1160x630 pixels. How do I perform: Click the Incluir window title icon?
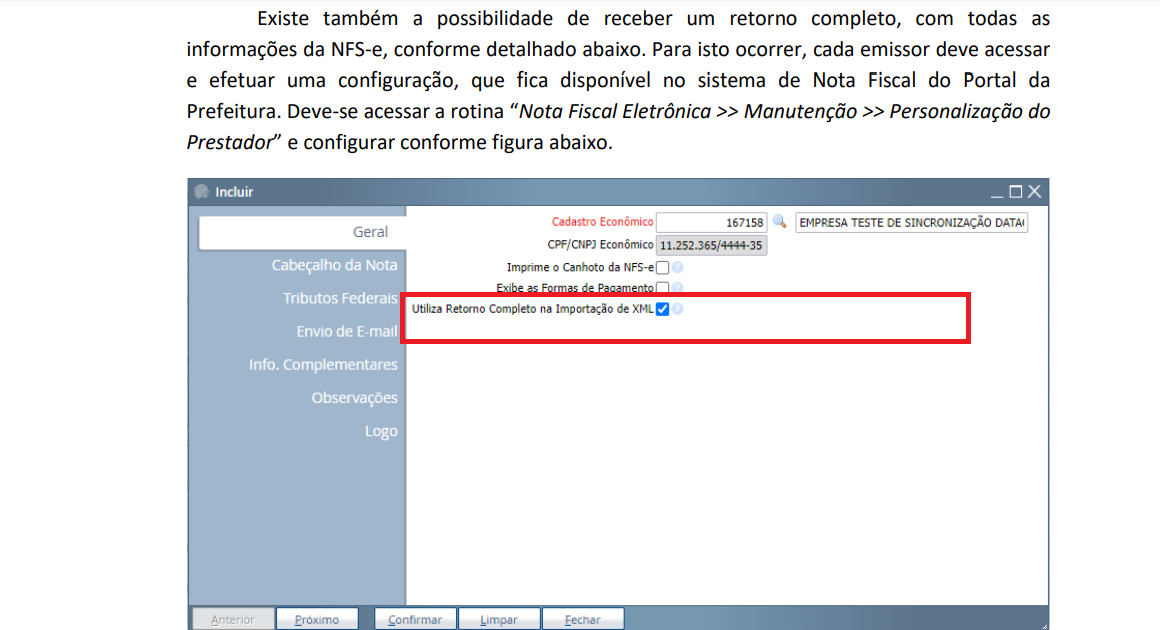[201, 192]
